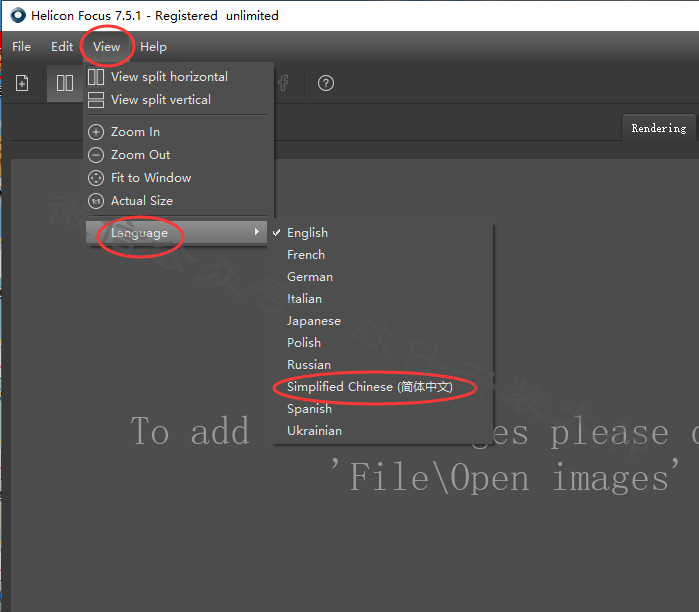This screenshot has width=699, height=612.
Task: Select checked English language option
Action: [383, 233]
